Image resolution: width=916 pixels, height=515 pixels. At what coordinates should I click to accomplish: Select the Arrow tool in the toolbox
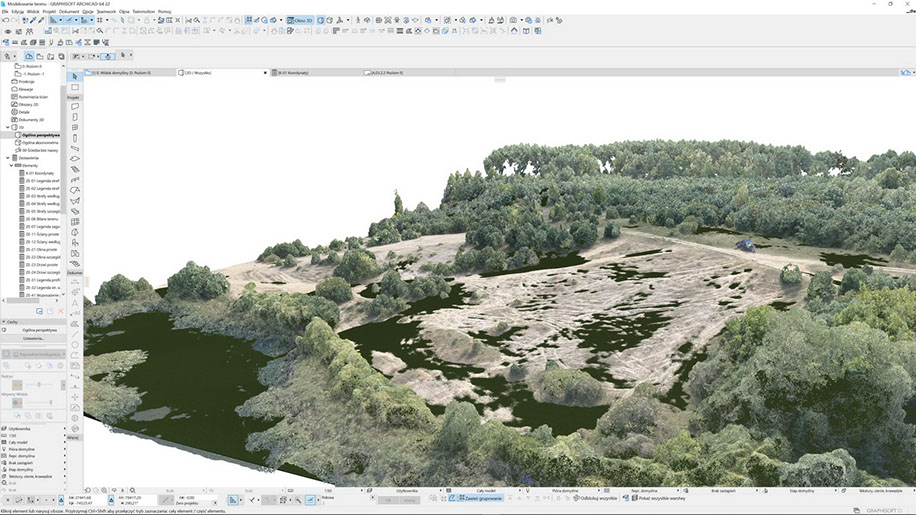click(x=74, y=76)
